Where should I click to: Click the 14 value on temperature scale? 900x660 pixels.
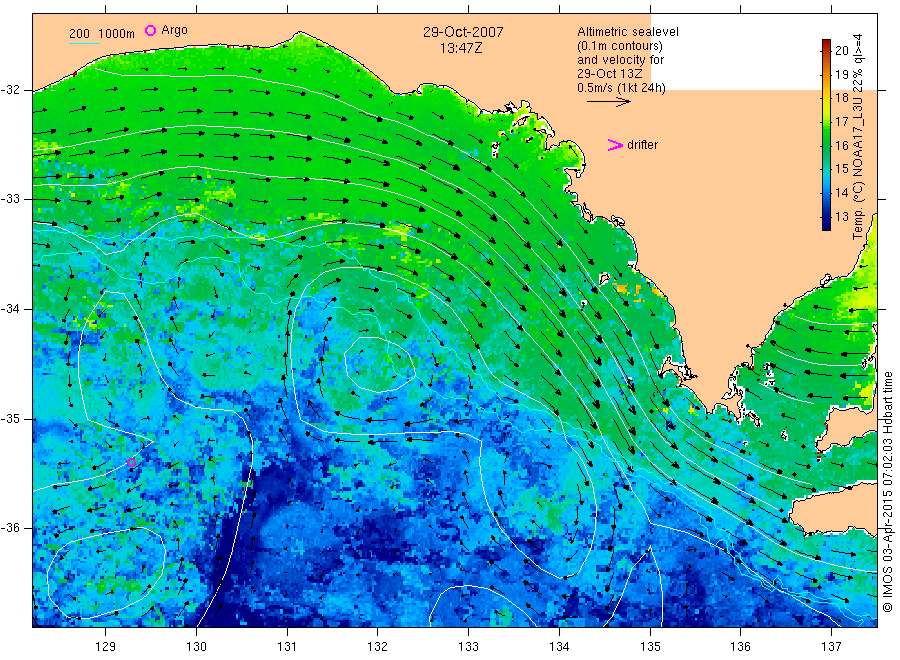point(841,193)
